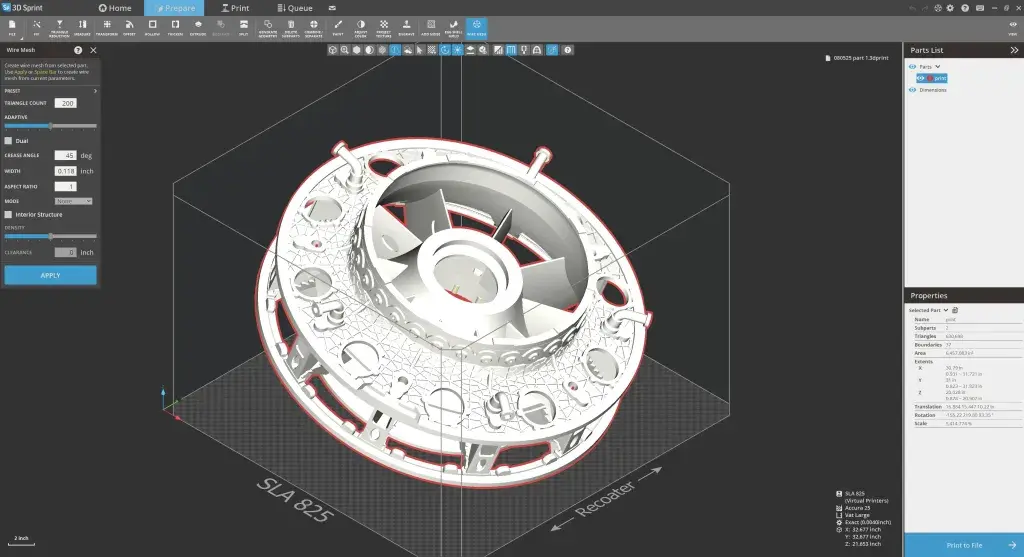Open the Queue tab
This screenshot has height=557, width=1024.
pyautogui.click(x=295, y=8)
